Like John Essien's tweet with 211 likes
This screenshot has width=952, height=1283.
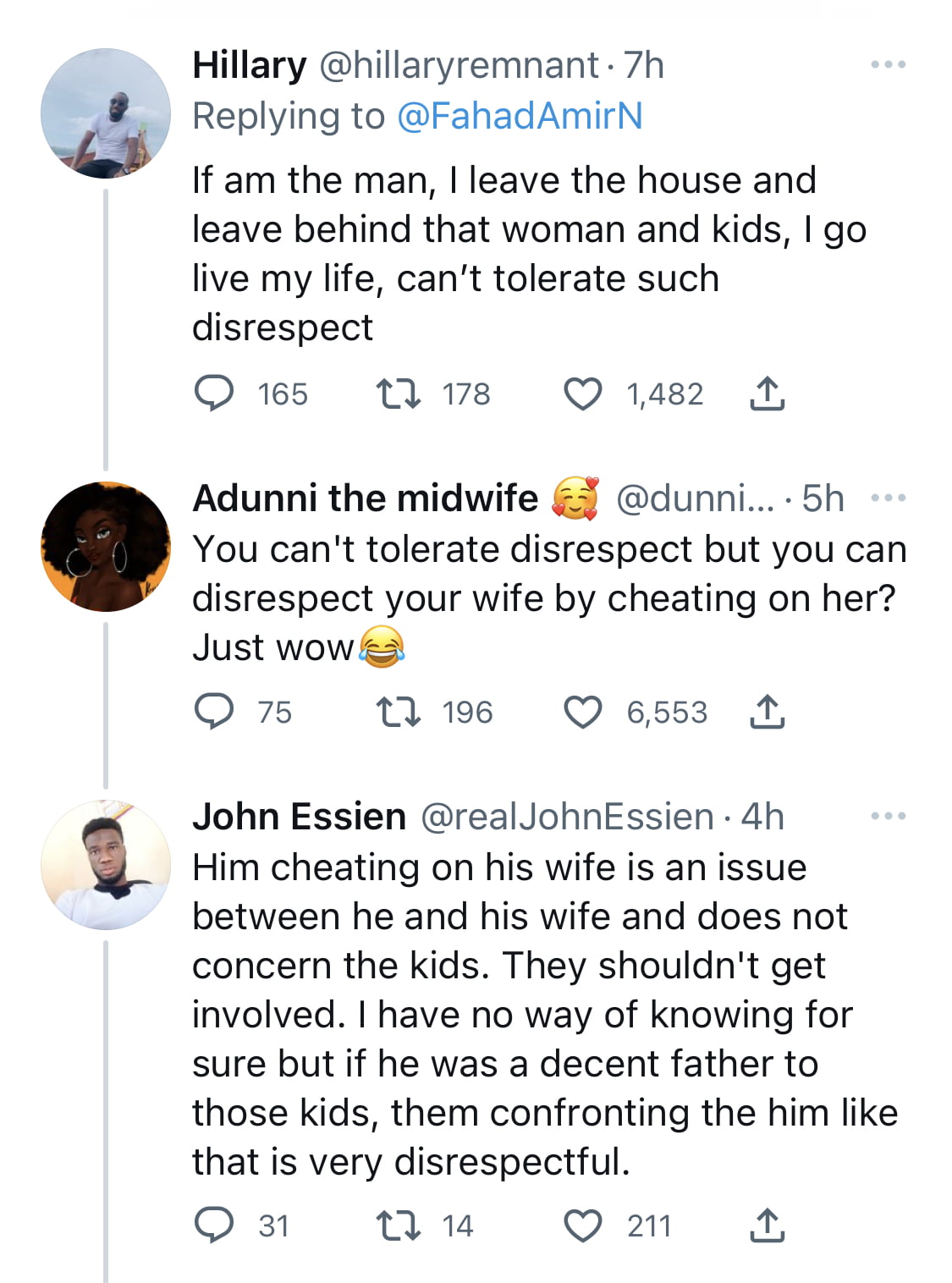[583, 1225]
